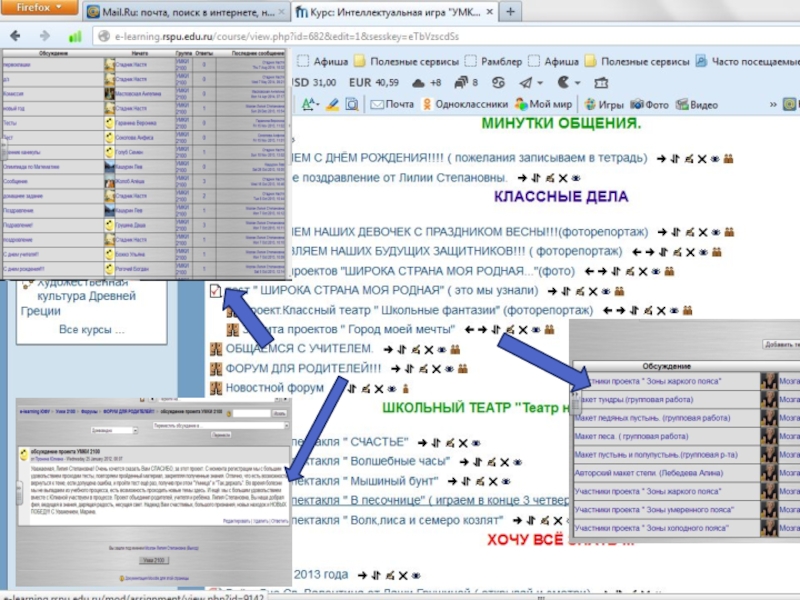This screenshot has width=800, height=600.
Task: Indent the 'С ДНЁМ РОЖДЕНИЯ' item right
Action: coord(661,159)
